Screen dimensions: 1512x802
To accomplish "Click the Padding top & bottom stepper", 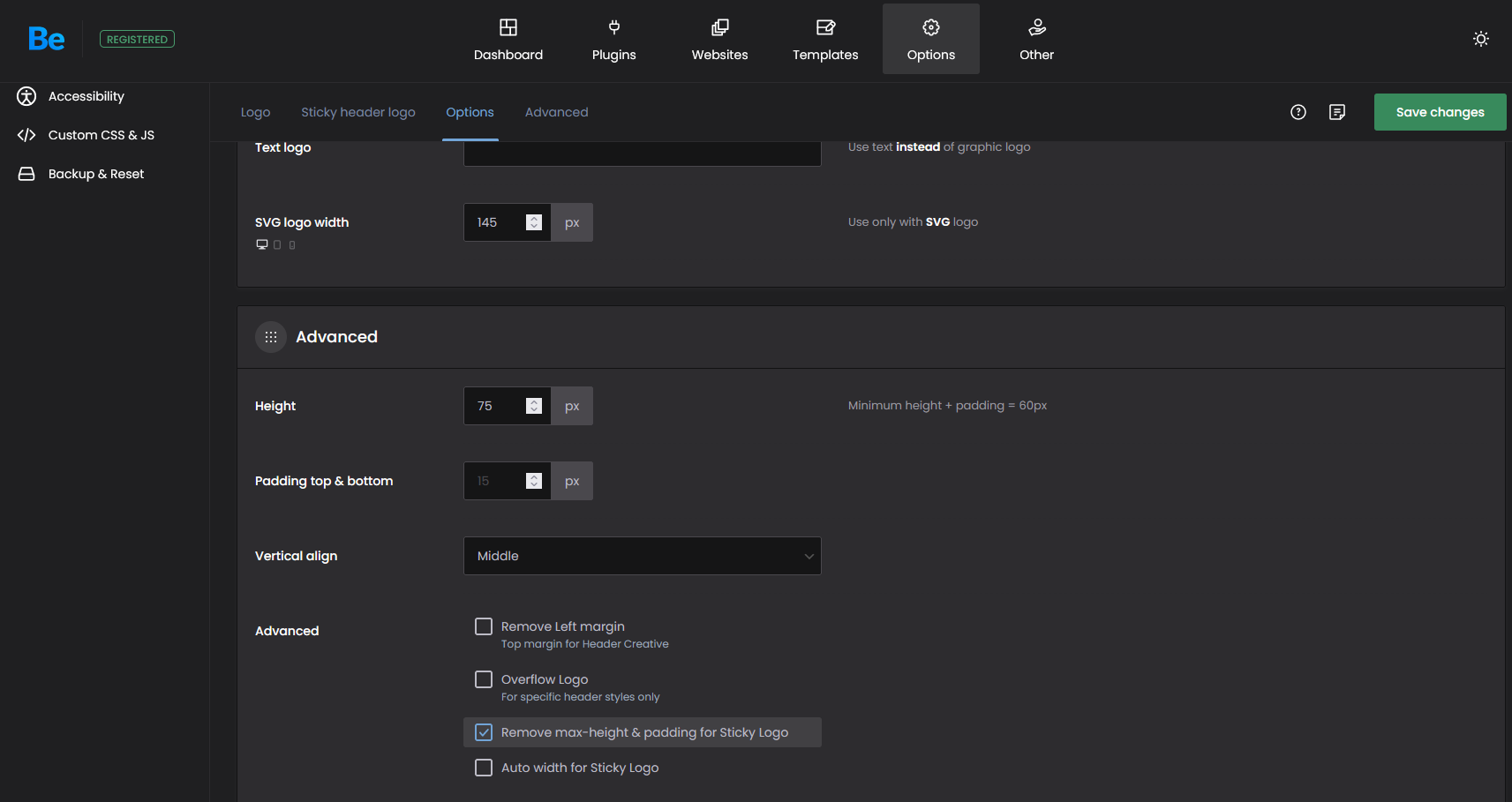I will click(534, 481).
